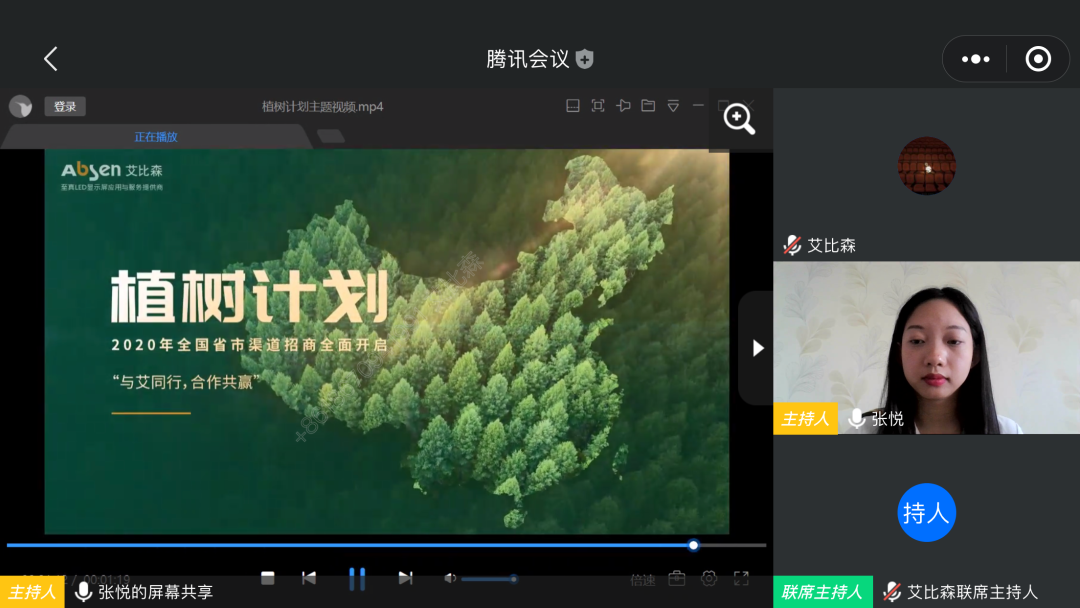Click the small blank tab beside 正在播放

(331, 136)
